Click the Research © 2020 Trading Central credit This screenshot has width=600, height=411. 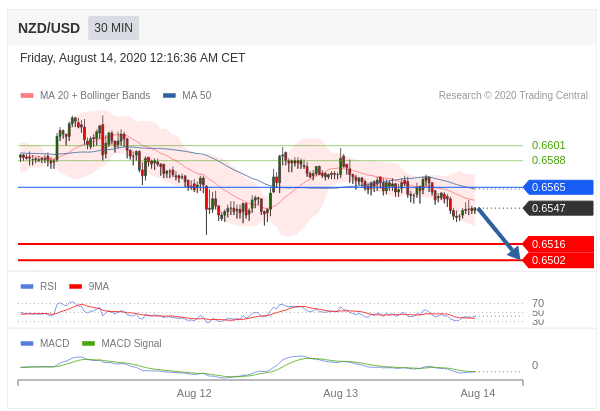tap(513, 95)
